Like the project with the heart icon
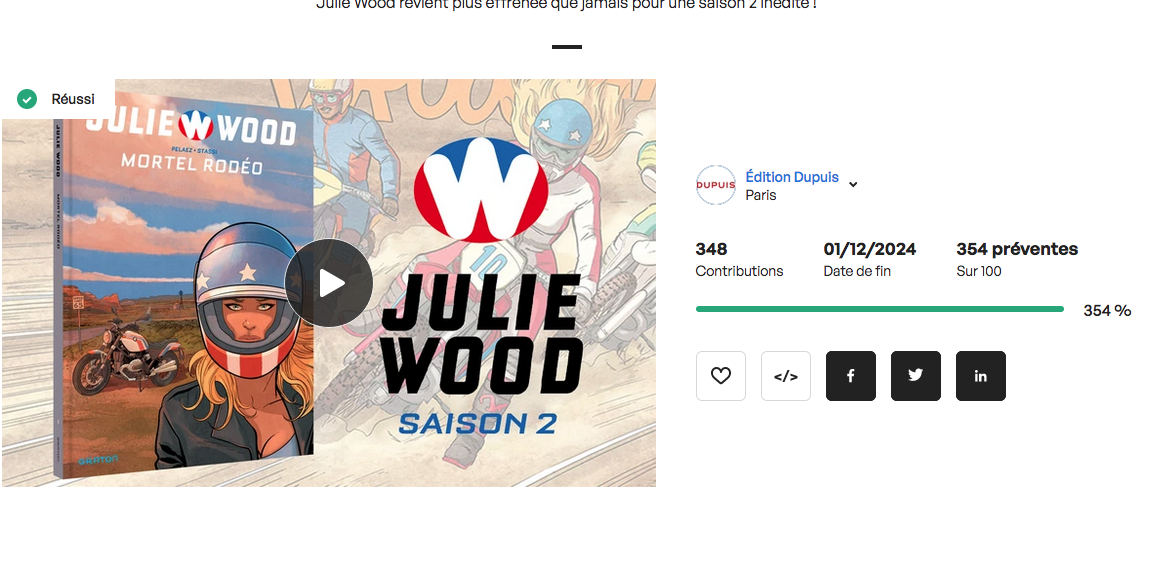 721,376
